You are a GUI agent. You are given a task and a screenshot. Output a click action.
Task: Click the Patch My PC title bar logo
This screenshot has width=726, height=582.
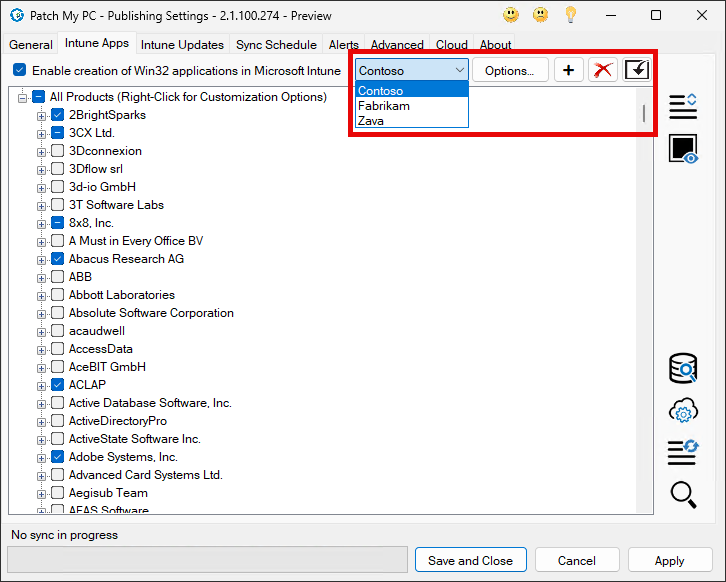[x=17, y=15]
